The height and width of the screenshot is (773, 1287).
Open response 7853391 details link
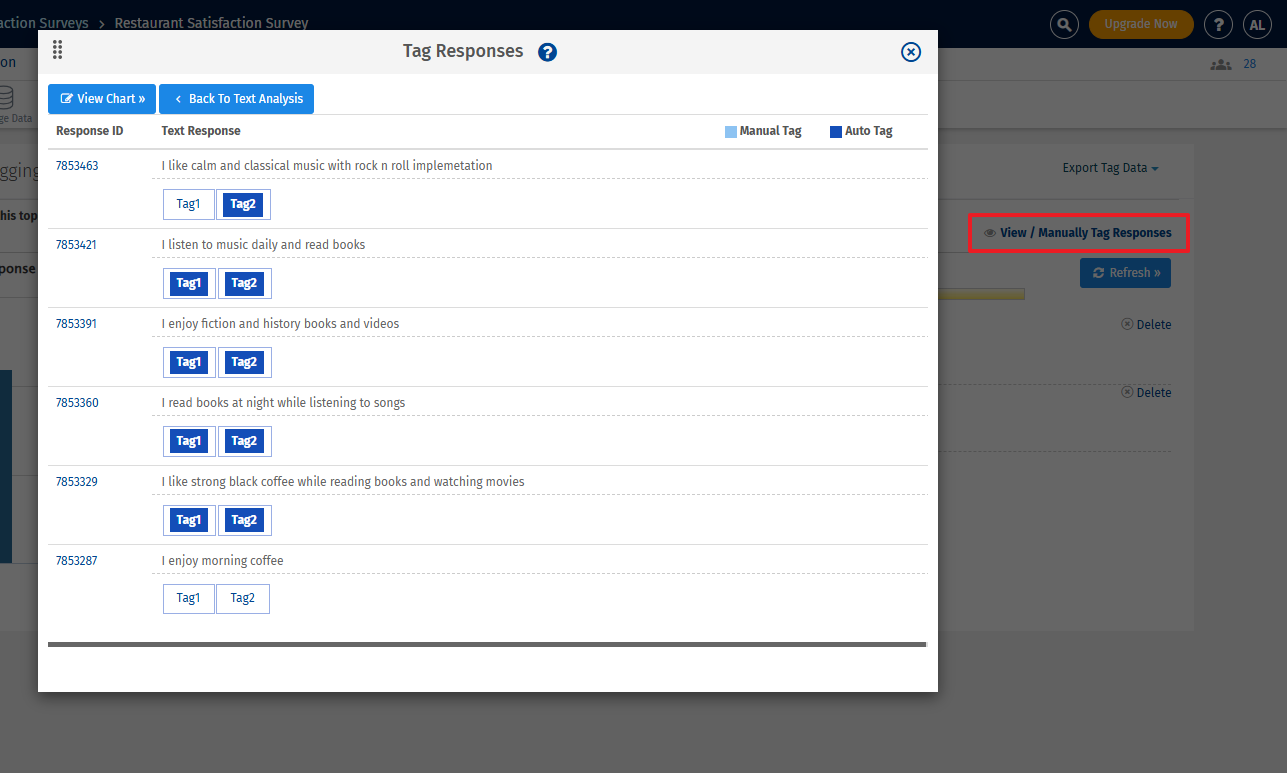coord(77,323)
